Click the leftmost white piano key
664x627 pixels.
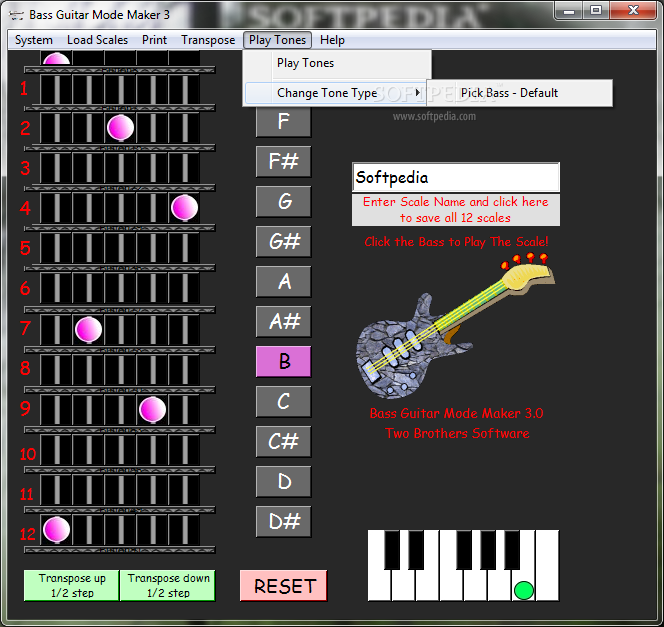click(x=379, y=586)
